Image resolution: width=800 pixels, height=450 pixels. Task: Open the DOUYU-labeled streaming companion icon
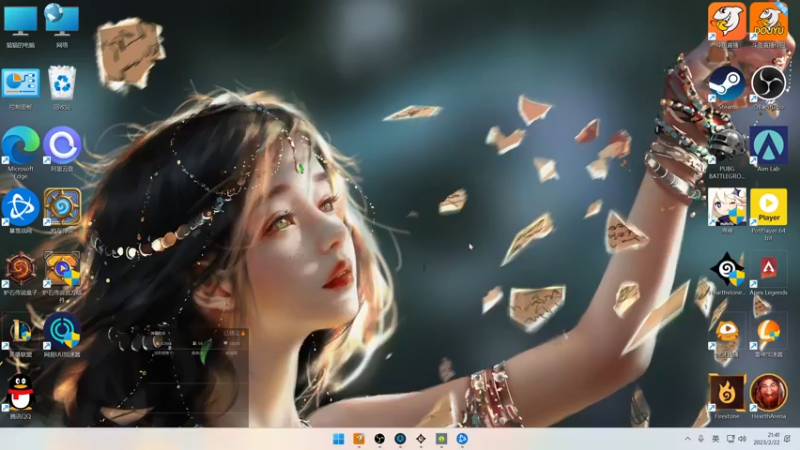click(768, 21)
